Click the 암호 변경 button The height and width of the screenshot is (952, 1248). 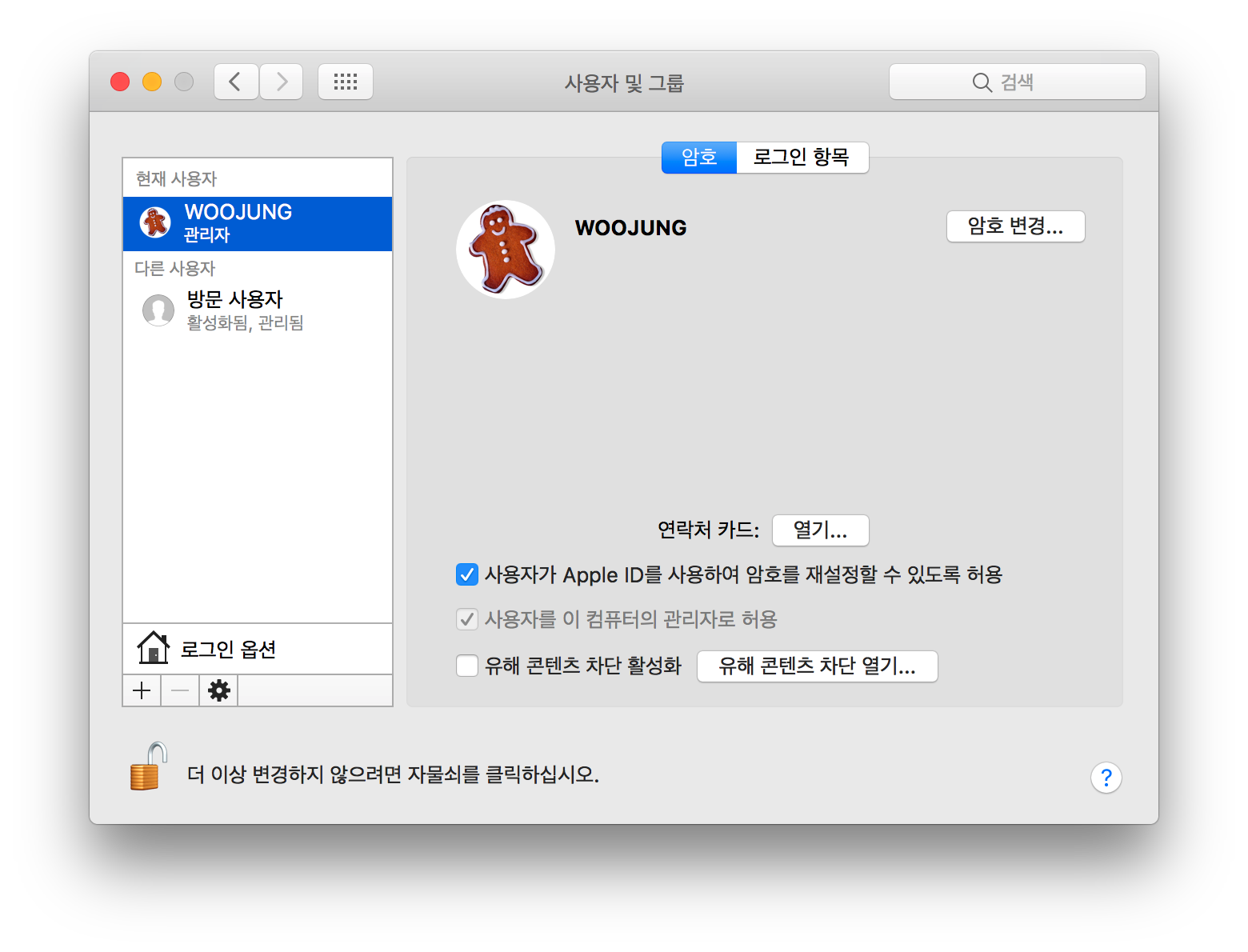point(1015,226)
